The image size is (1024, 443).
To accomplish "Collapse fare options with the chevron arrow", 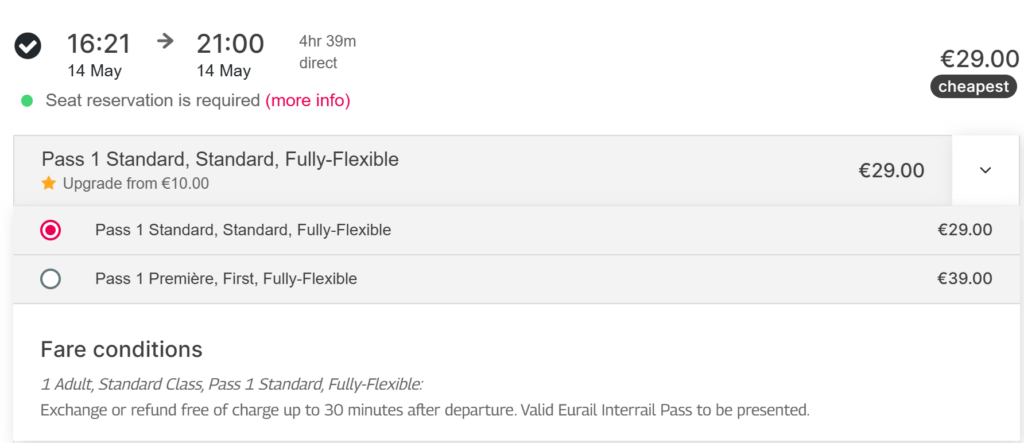I will click(985, 171).
